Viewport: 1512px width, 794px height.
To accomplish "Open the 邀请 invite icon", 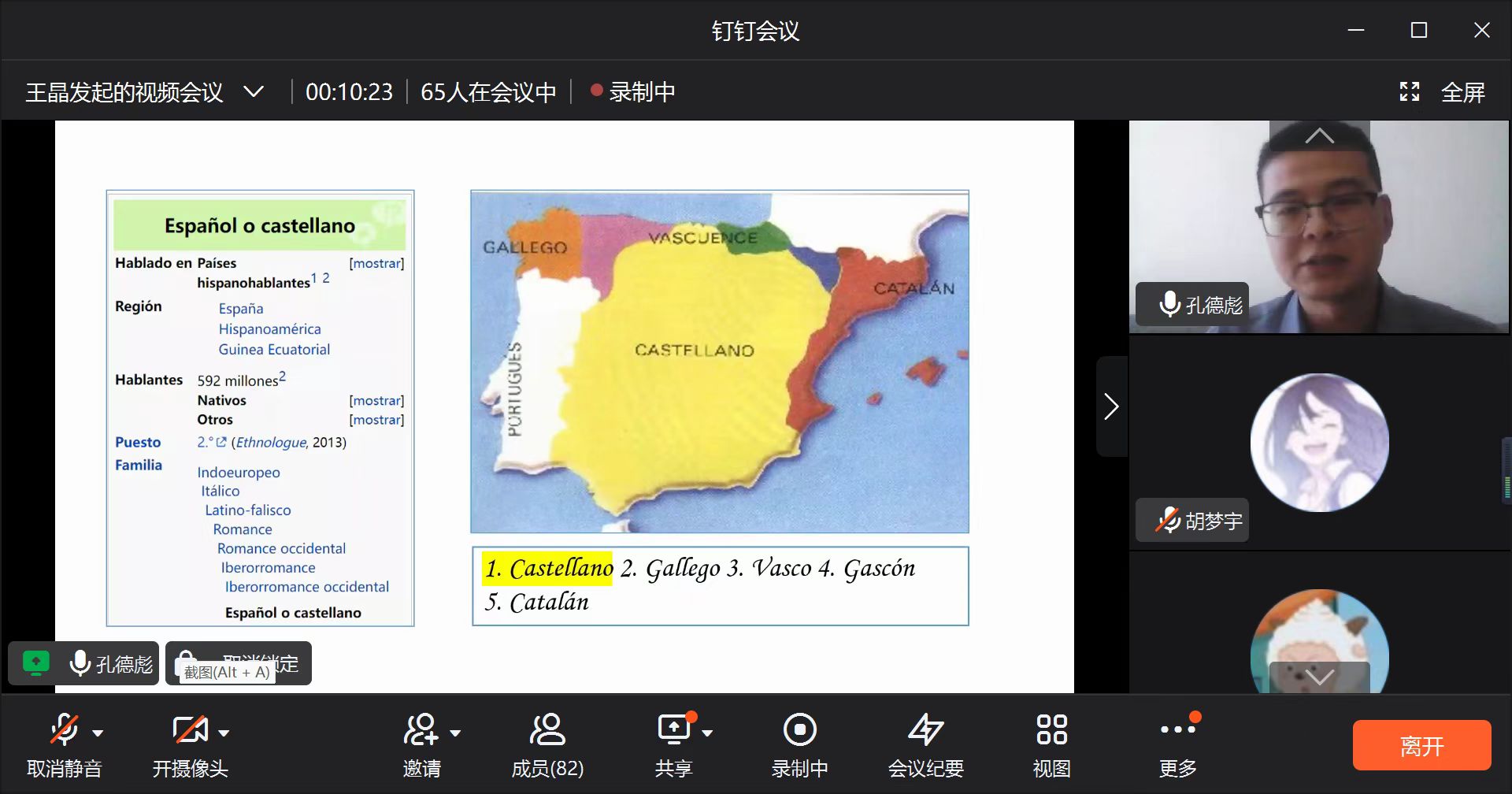I will [421, 730].
